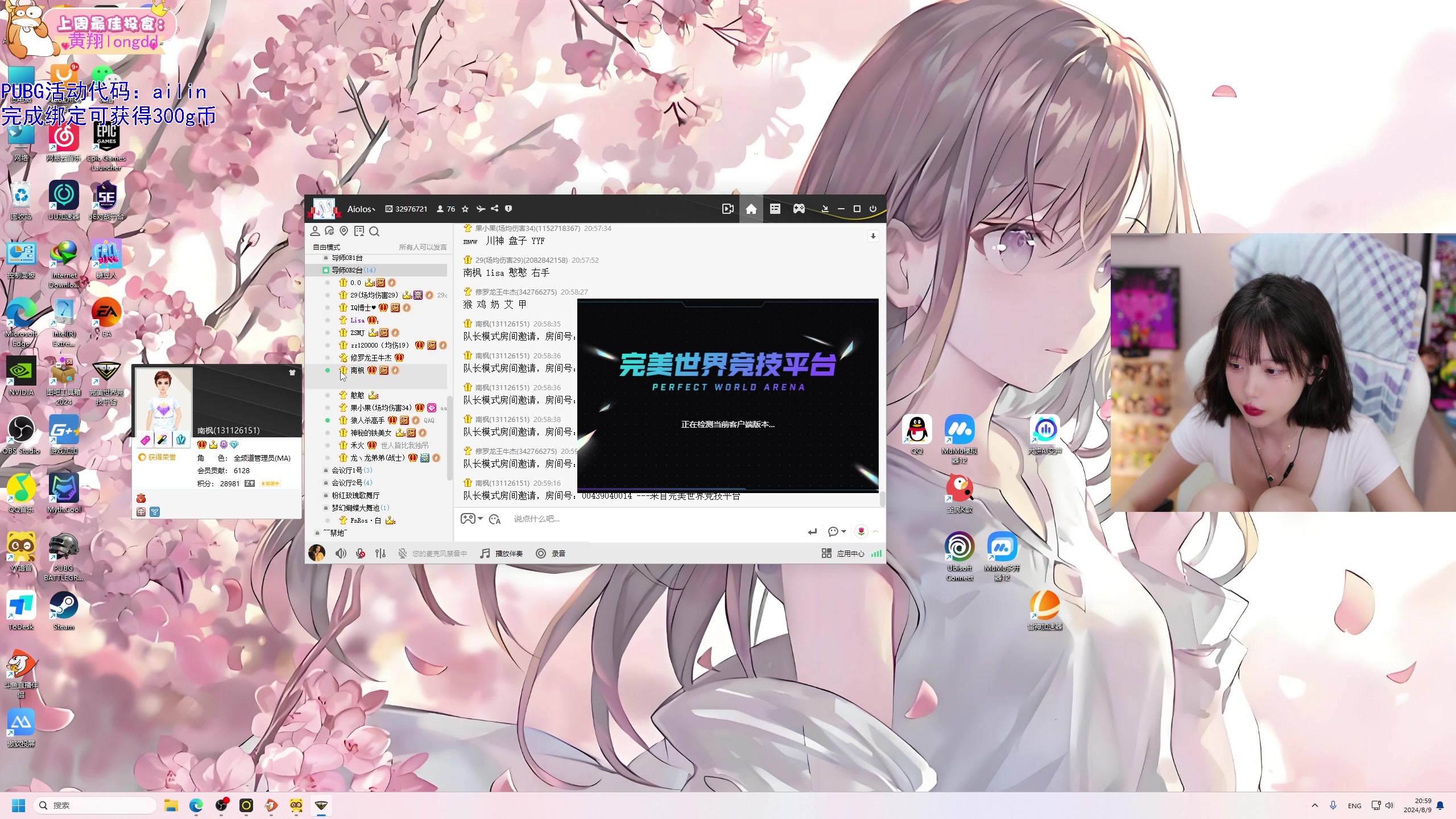Open the recent chats bubble icon
1456x819 pixels.
(329, 231)
